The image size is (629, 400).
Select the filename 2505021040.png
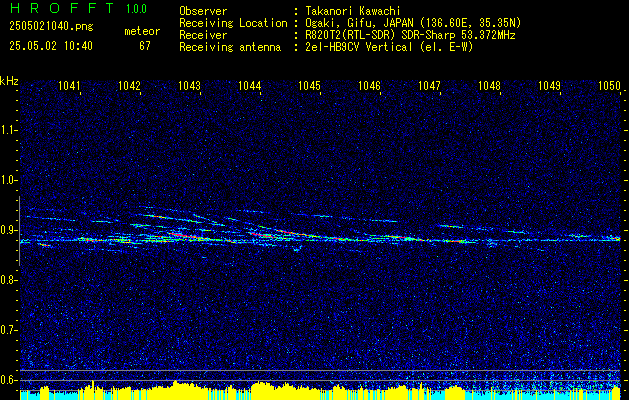[x=51, y=27]
